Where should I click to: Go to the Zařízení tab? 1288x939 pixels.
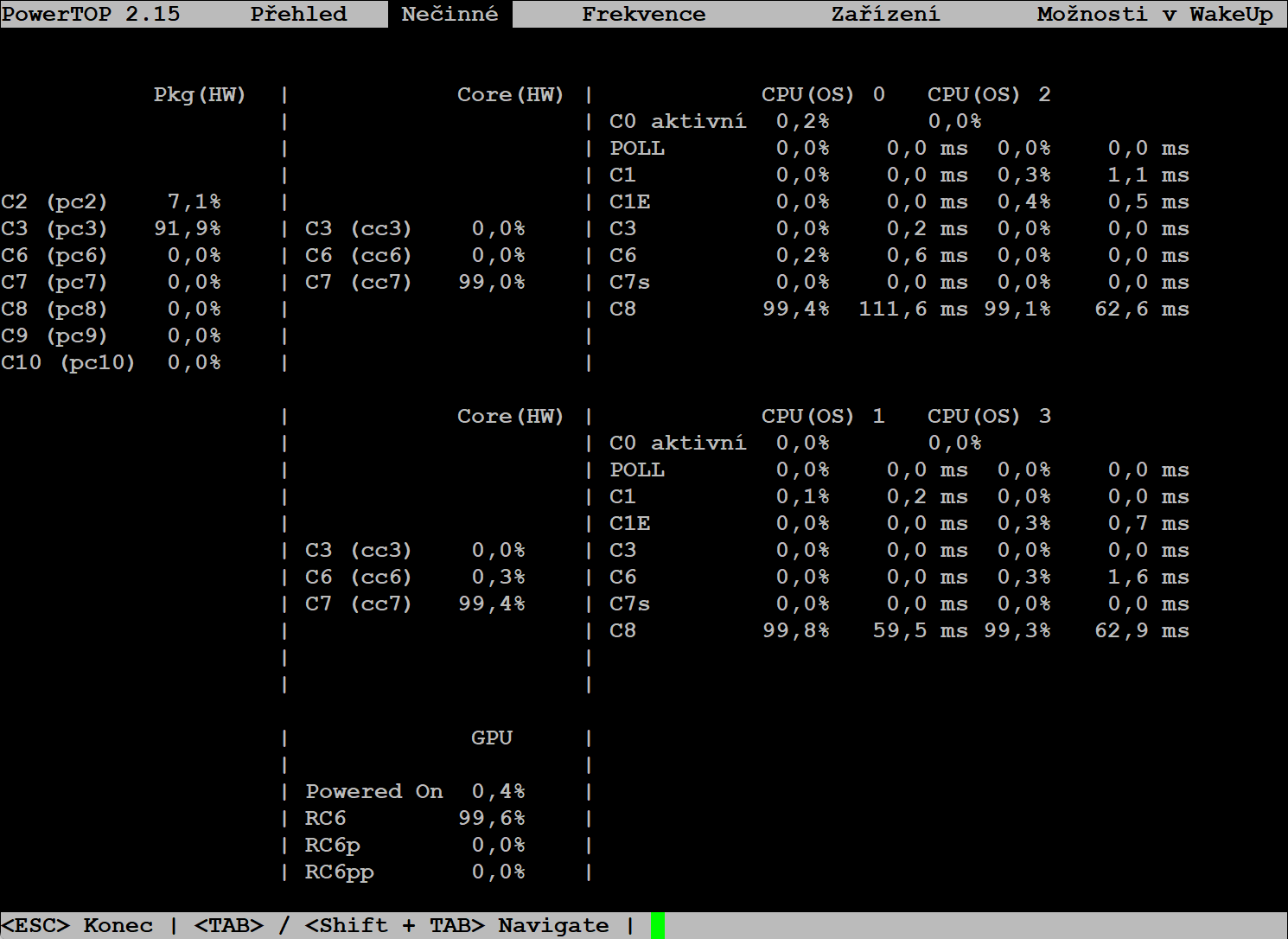tap(885, 14)
